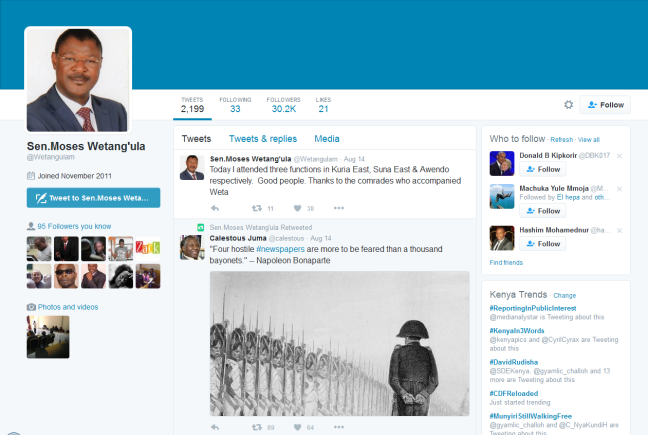Follow Sen.Moses Wetang'ula

(x=605, y=105)
